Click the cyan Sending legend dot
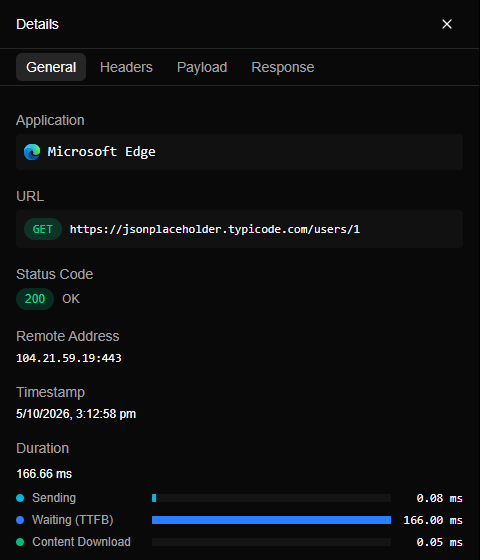 point(20,498)
